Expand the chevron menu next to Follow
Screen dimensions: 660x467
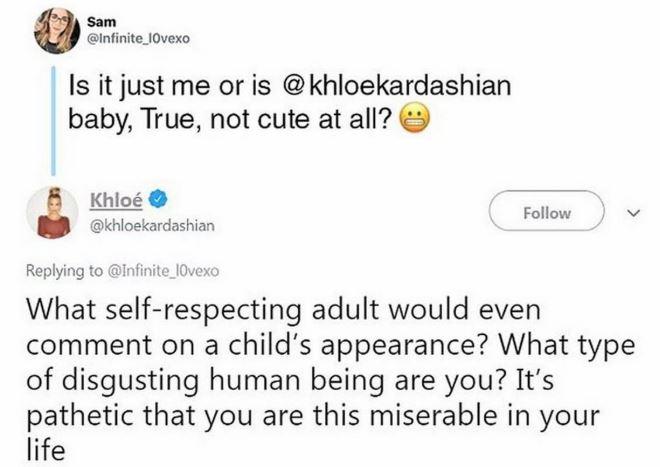630,213
